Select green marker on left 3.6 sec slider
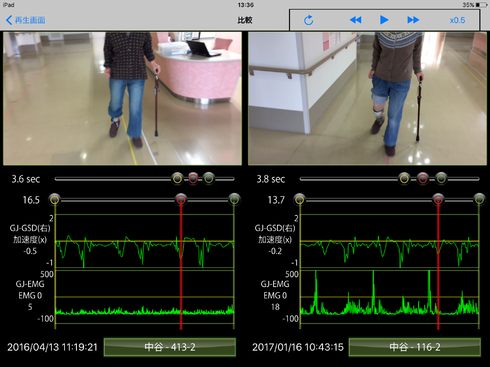Viewport: 490px width, 367px height. coord(209,179)
